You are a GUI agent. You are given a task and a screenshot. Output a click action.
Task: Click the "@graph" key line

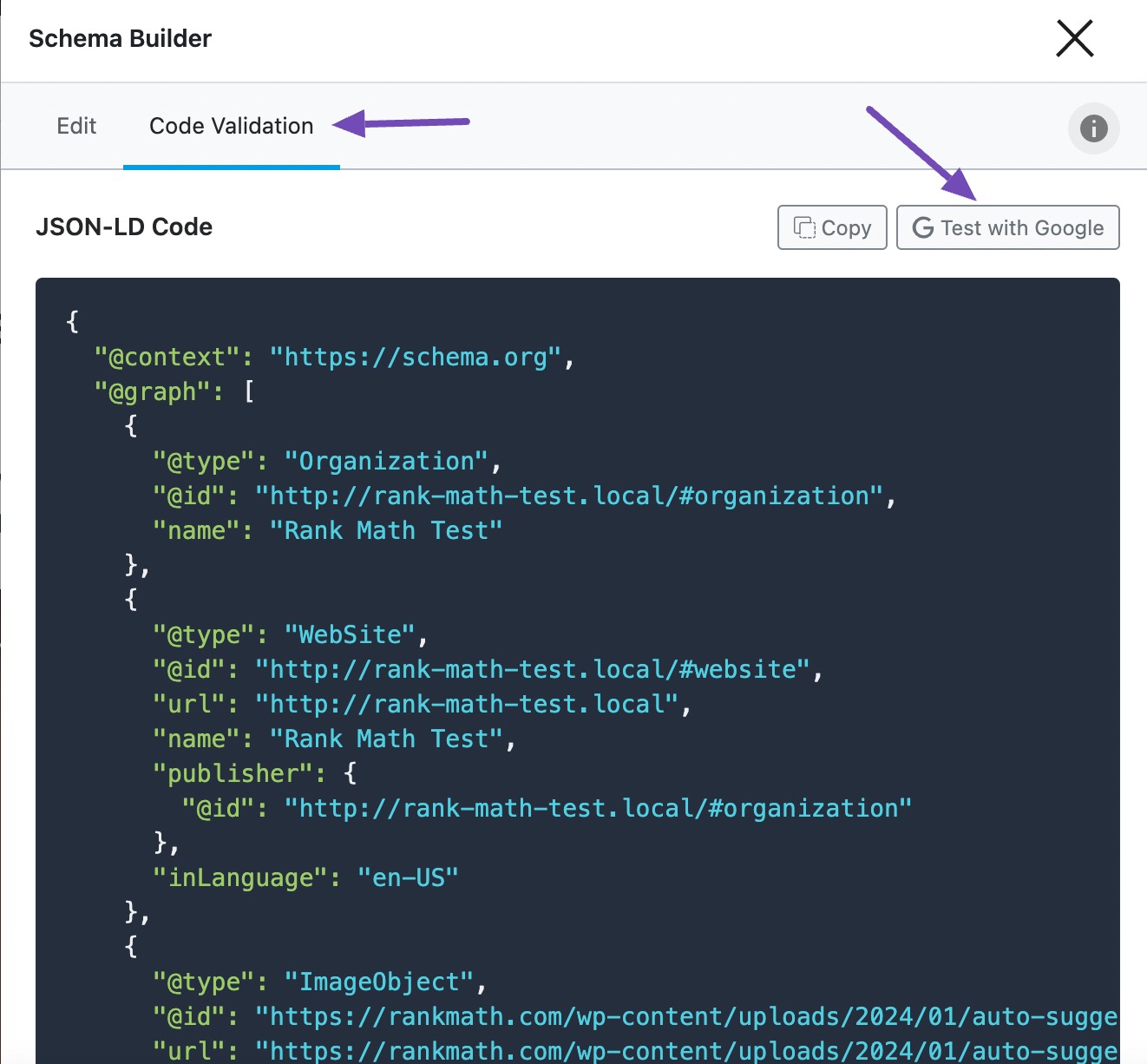click(x=174, y=391)
